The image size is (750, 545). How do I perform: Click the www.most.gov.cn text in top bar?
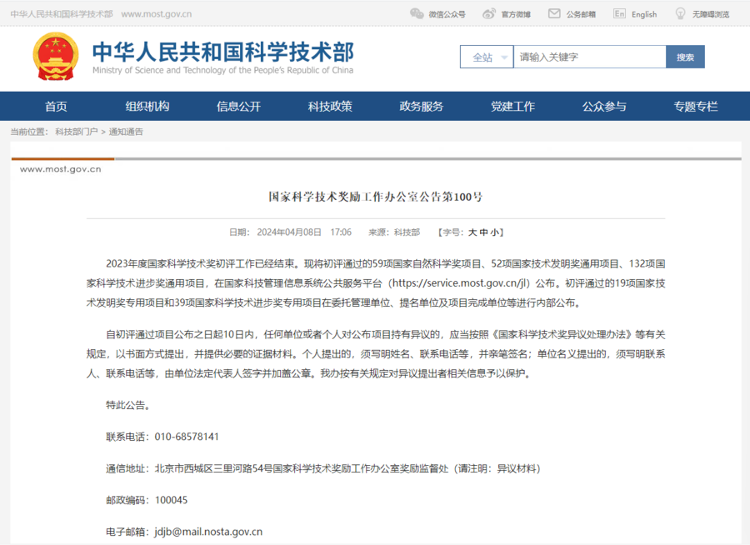point(156,14)
